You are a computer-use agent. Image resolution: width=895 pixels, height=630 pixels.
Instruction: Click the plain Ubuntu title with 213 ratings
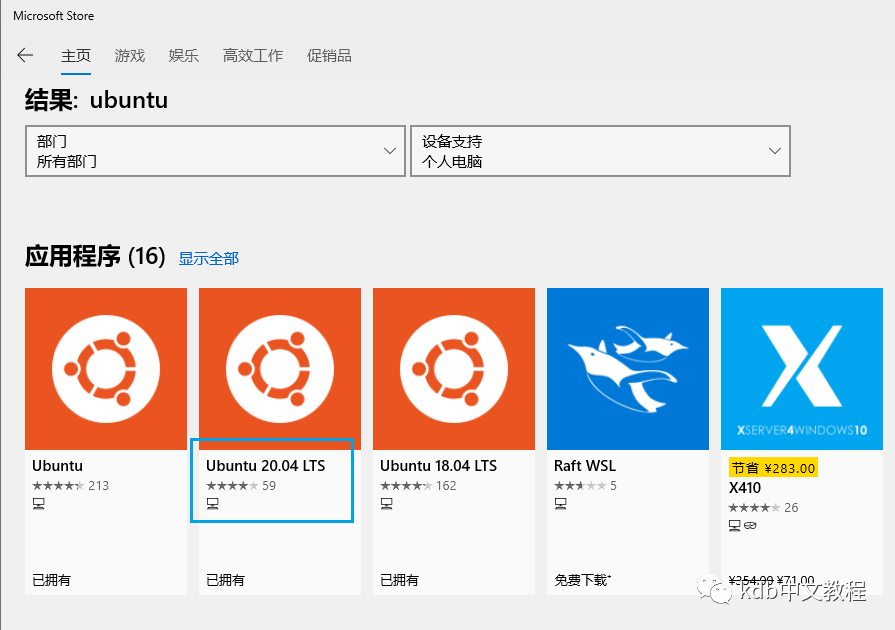point(57,466)
